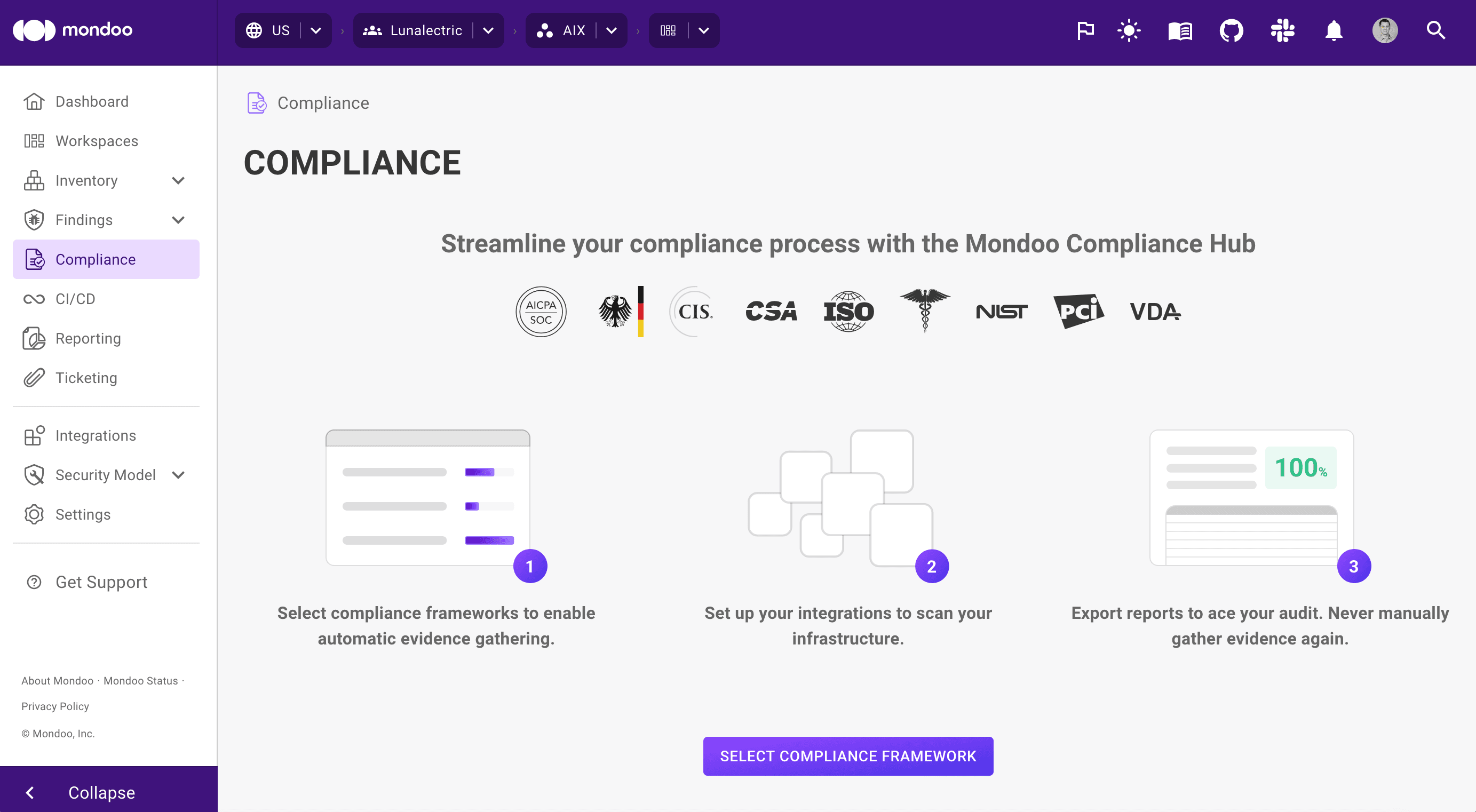Collapse the left sidebar
The width and height of the screenshot is (1476, 812).
(101, 792)
